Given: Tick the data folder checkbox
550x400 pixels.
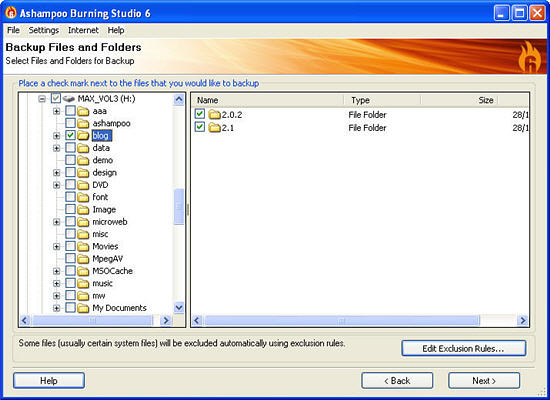Looking at the screenshot, I should pyautogui.click(x=71, y=148).
